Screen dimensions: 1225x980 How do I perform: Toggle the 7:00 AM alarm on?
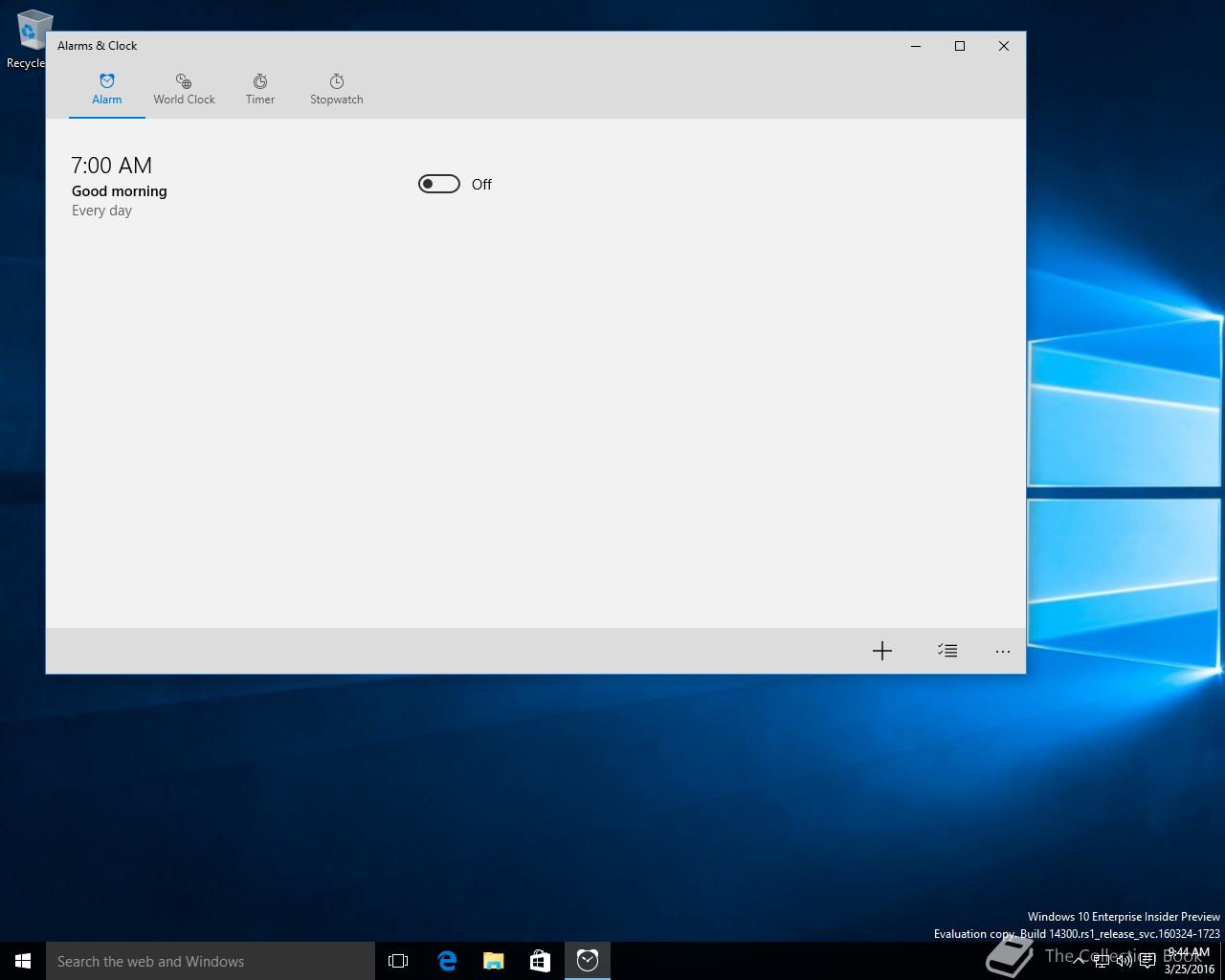click(439, 184)
